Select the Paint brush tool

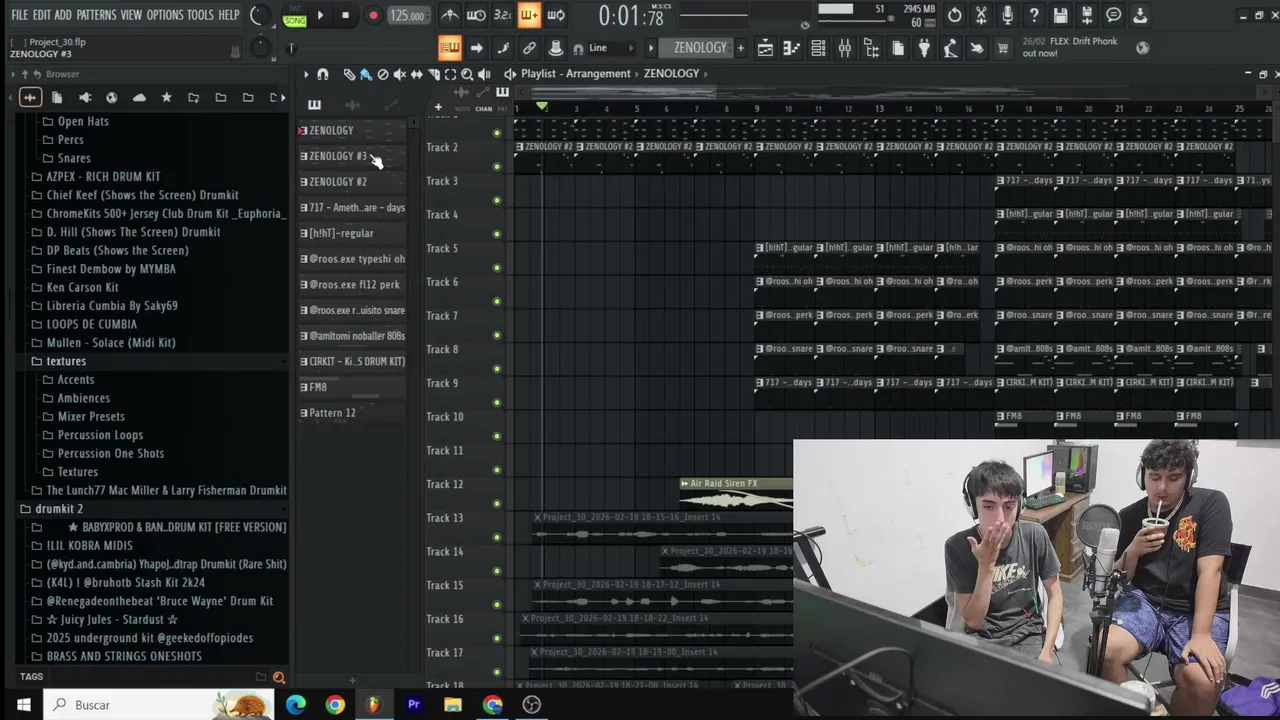point(366,74)
